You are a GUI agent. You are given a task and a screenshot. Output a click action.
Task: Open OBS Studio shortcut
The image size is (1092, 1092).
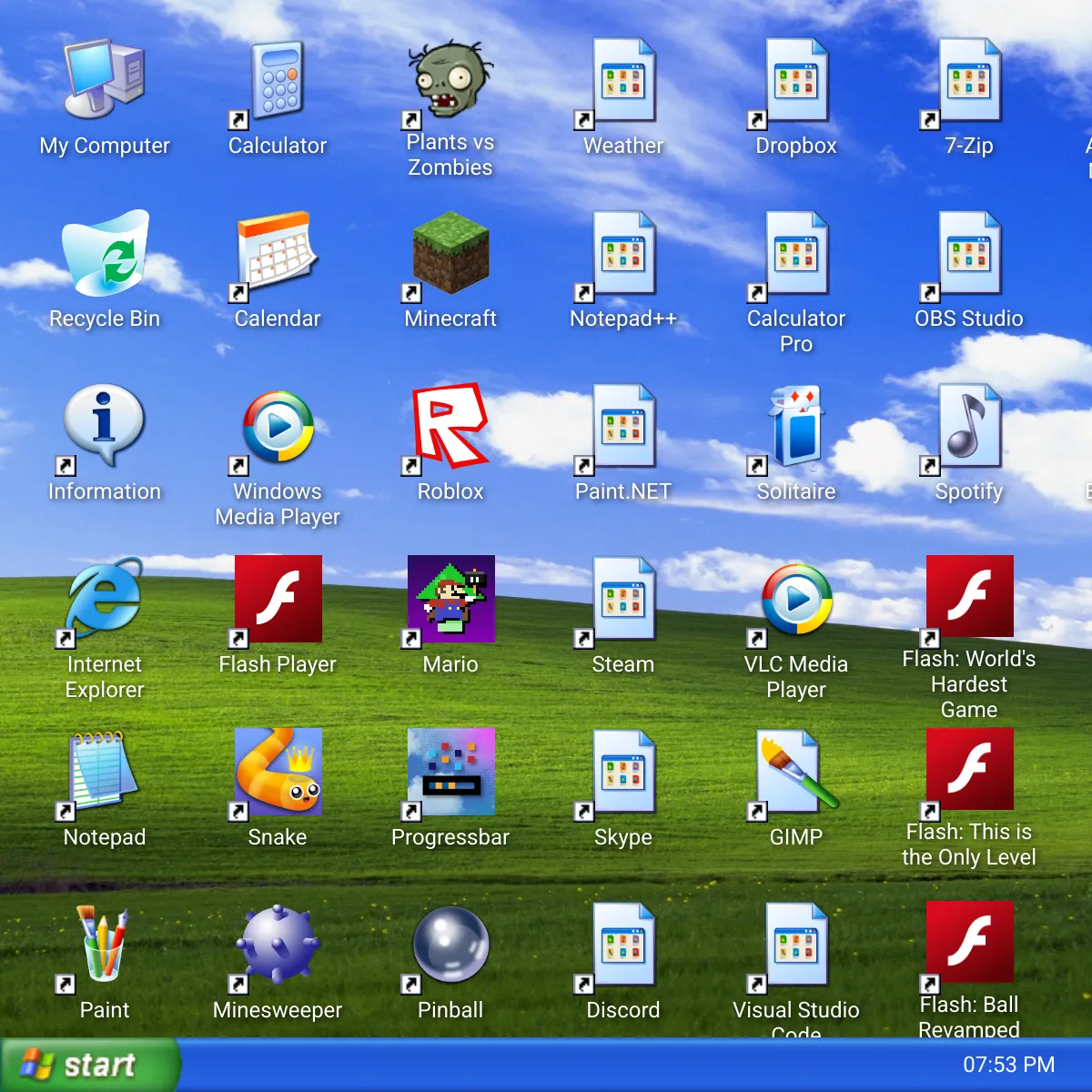(x=969, y=253)
